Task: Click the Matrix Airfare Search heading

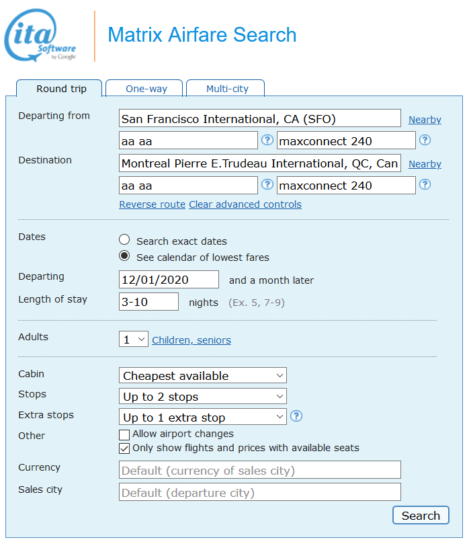Action: pyautogui.click(x=202, y=35)
